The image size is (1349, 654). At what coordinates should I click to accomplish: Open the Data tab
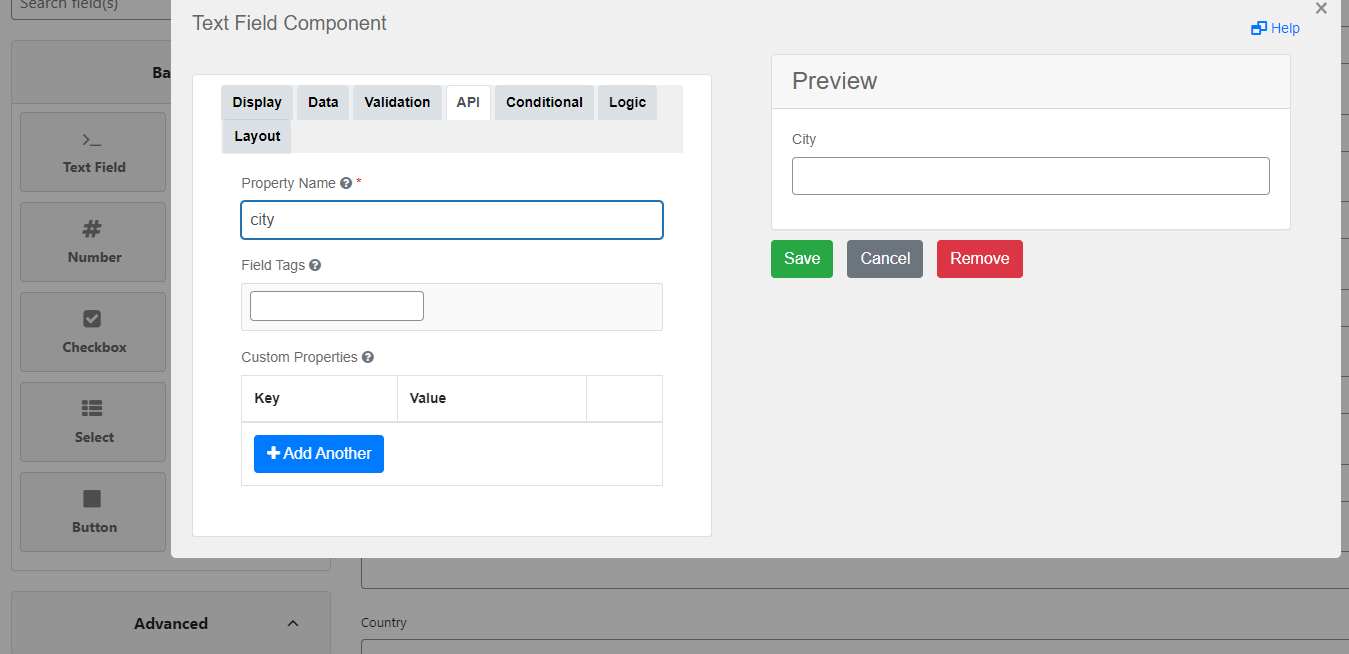click(323, 103)
